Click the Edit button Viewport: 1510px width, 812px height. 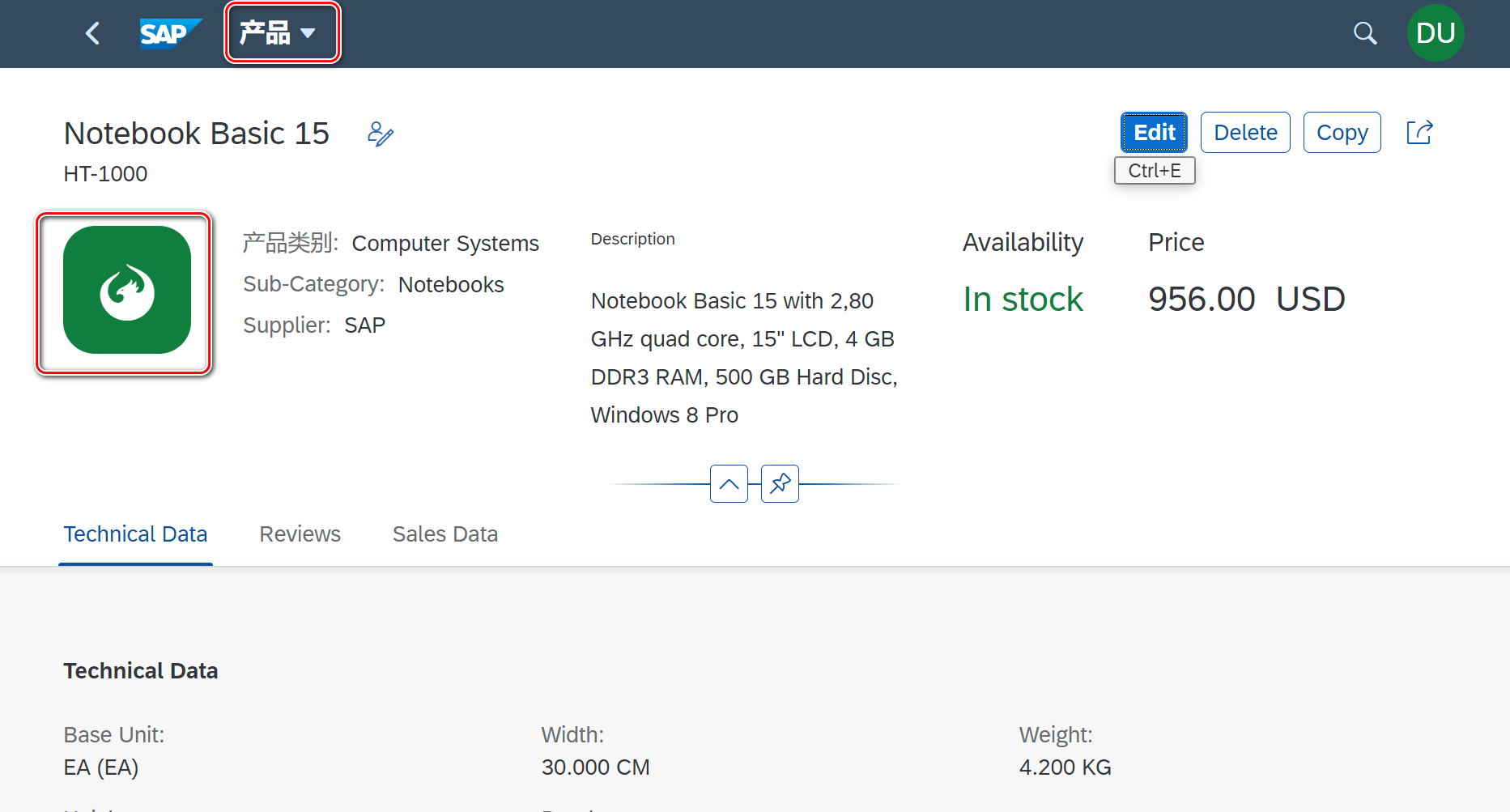(1154, 132)
